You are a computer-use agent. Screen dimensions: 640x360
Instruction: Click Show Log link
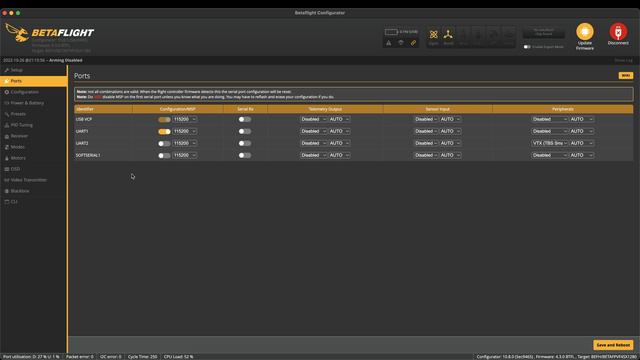tap(623, 60)
